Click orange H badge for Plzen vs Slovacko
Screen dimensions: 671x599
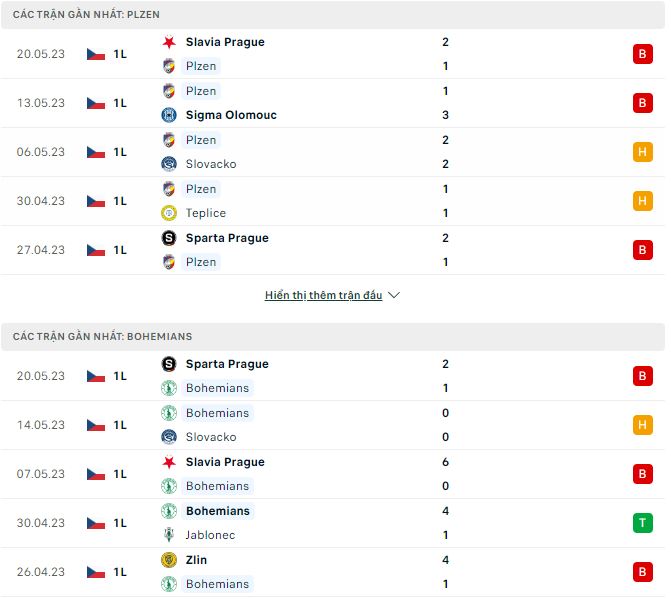click(643, 152)
